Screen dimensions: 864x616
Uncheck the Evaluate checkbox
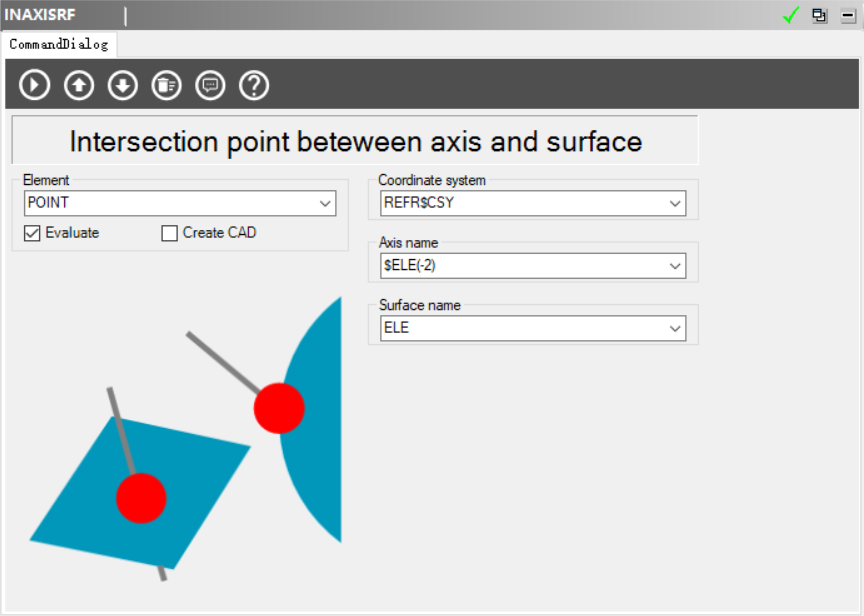pos(32,233)
